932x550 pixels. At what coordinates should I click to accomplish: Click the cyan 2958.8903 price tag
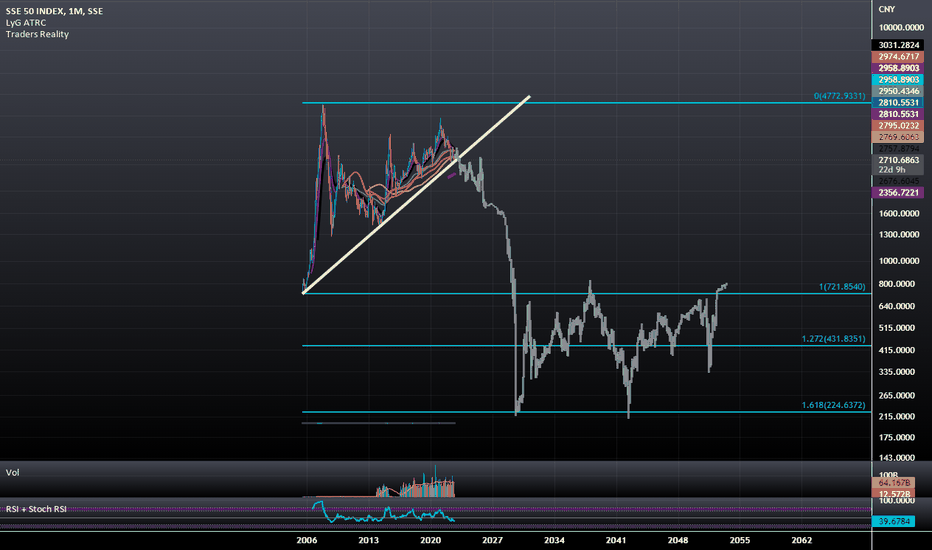point(898,80)
